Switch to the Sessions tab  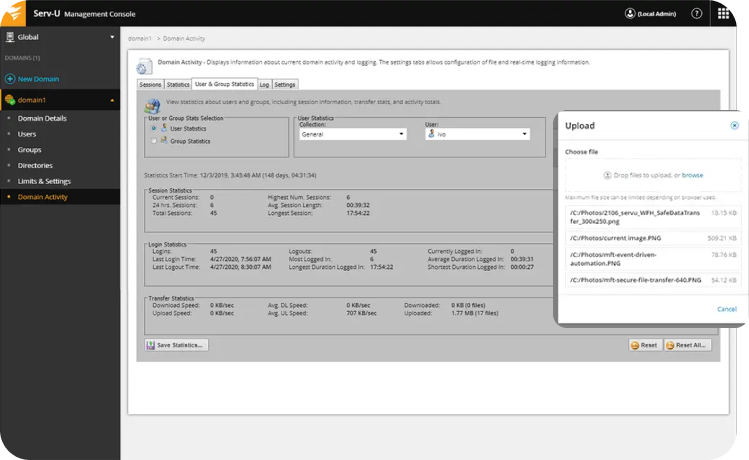click(150, 85)
